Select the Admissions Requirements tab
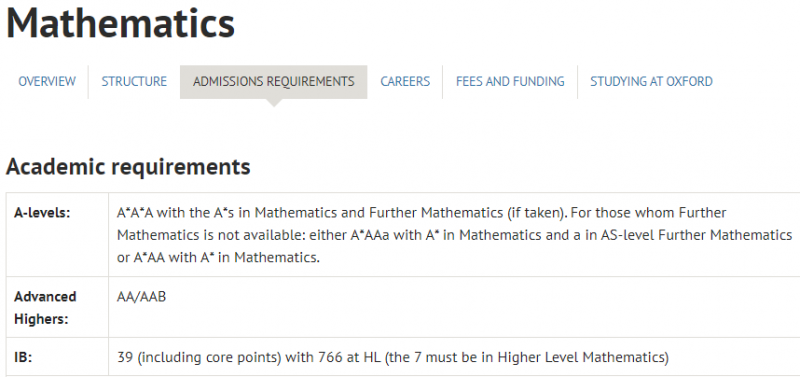This screenshot has width=800, height=377. click(x=273, y=82)
